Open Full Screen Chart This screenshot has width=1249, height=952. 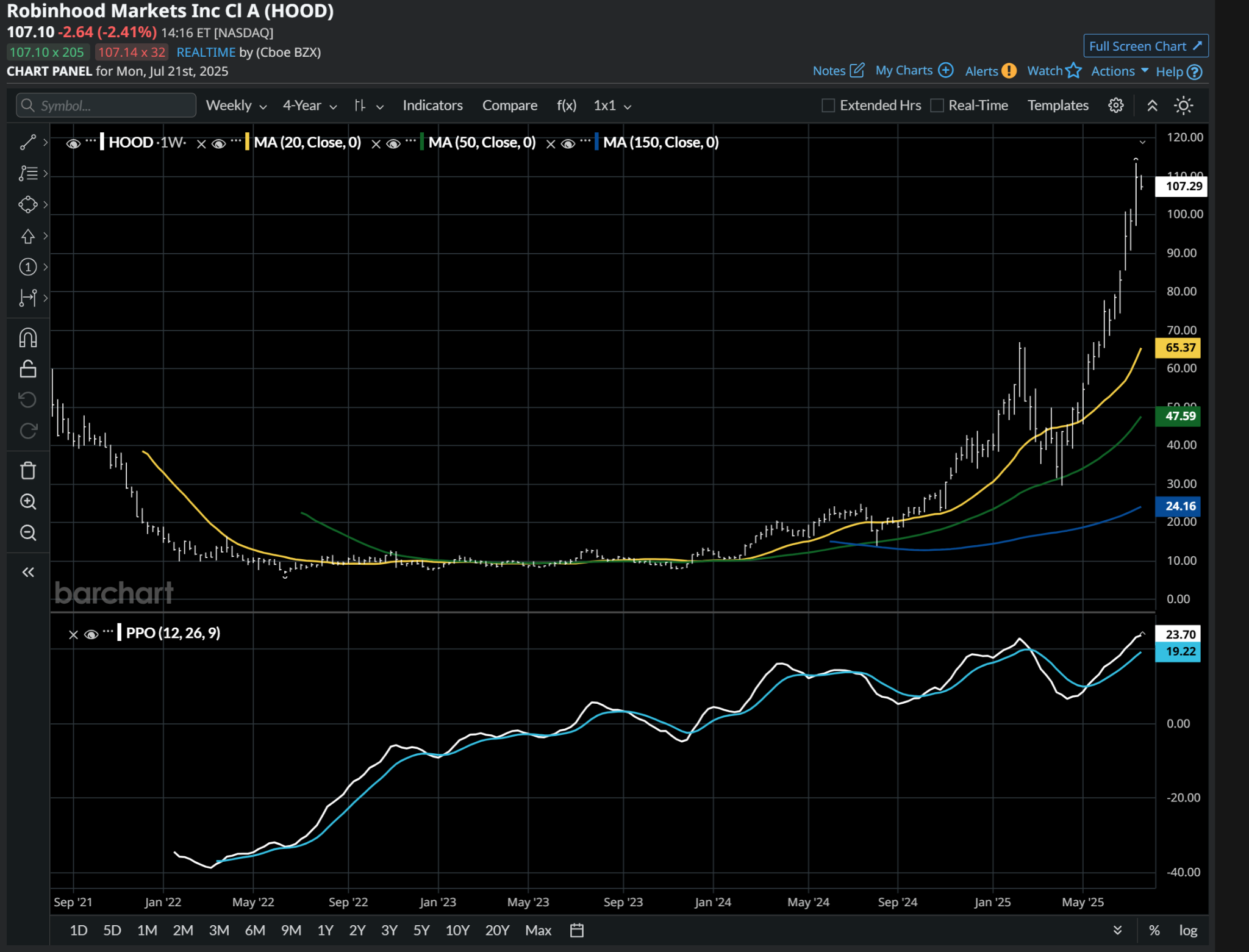[x=1145, y=46]
